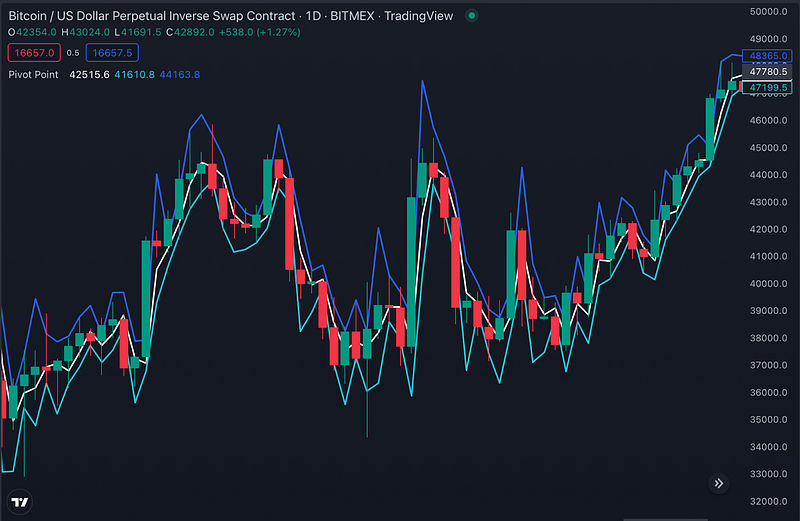Viewport: 800px width, 521px height.
Task: Click the Pivot Point indicator label
Action: 33,75
